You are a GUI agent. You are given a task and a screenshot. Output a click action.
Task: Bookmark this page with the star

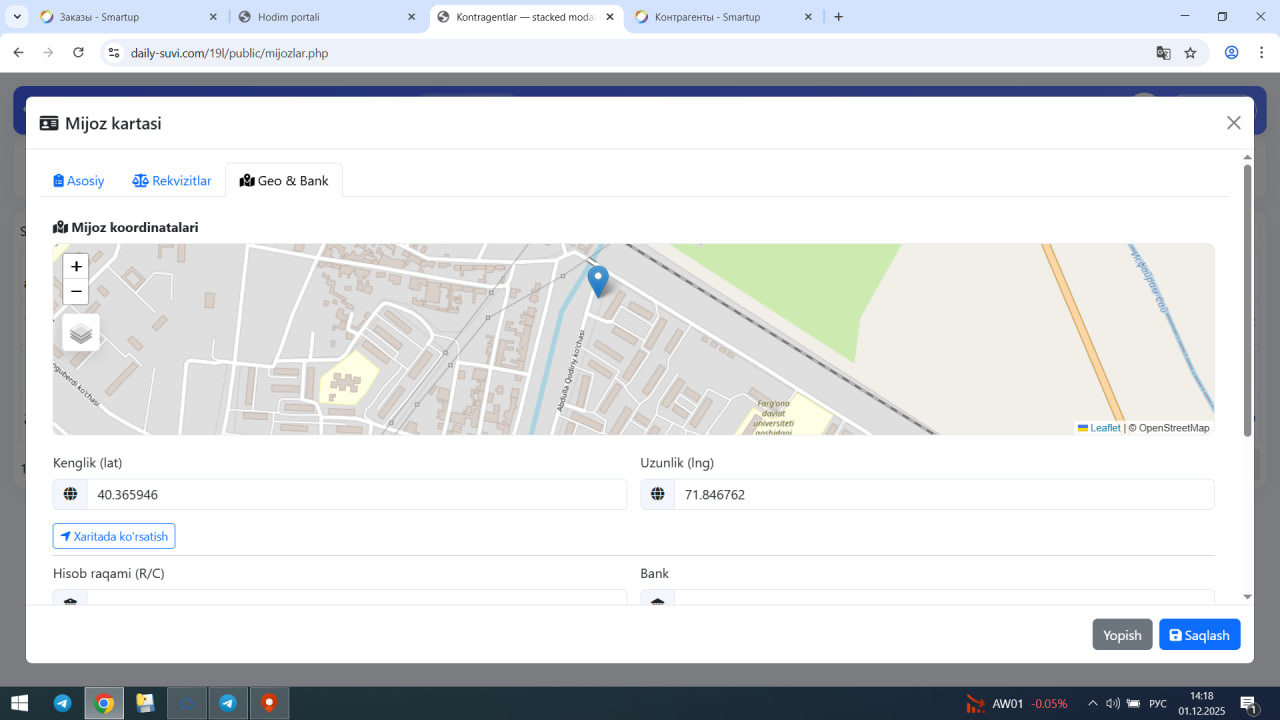1190,53
